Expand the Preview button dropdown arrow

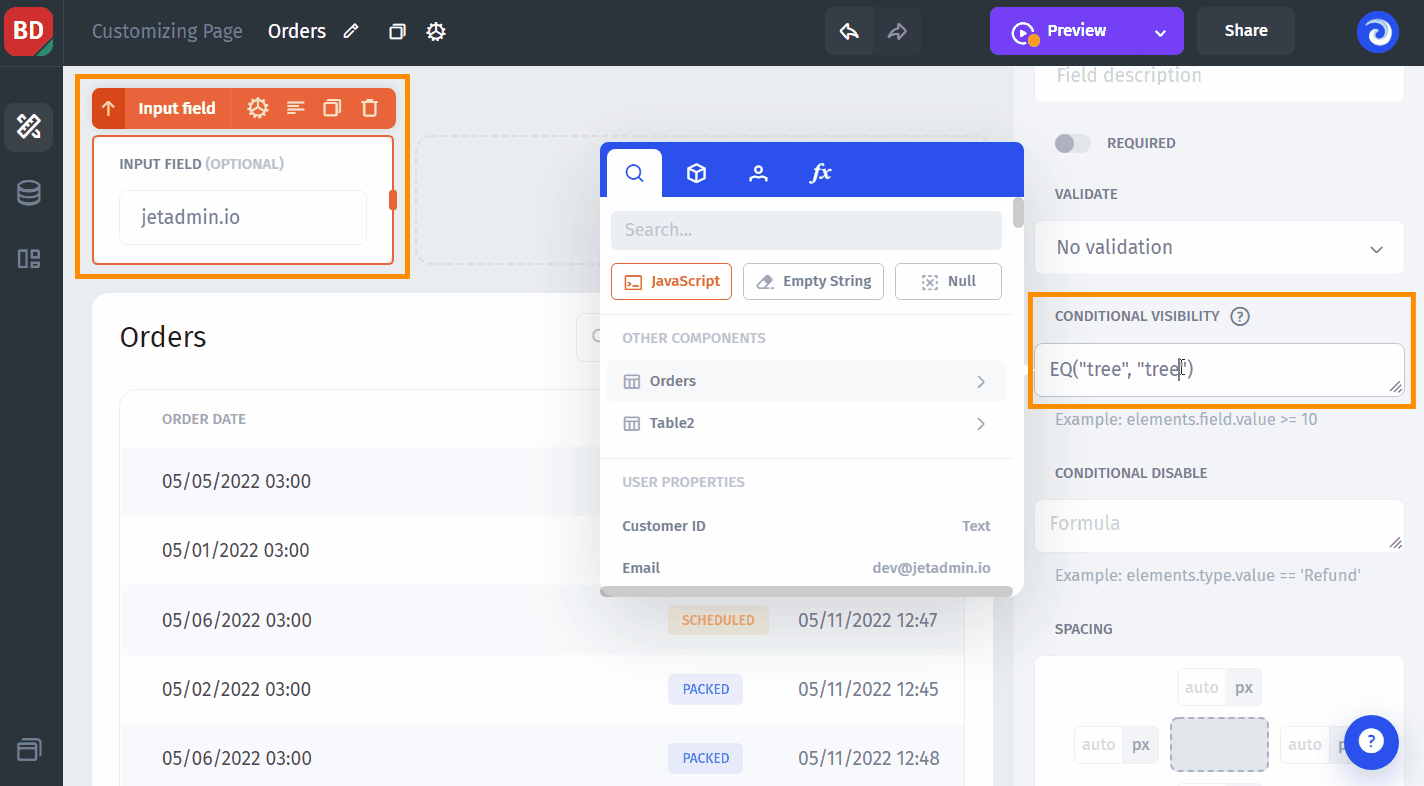1160,32
